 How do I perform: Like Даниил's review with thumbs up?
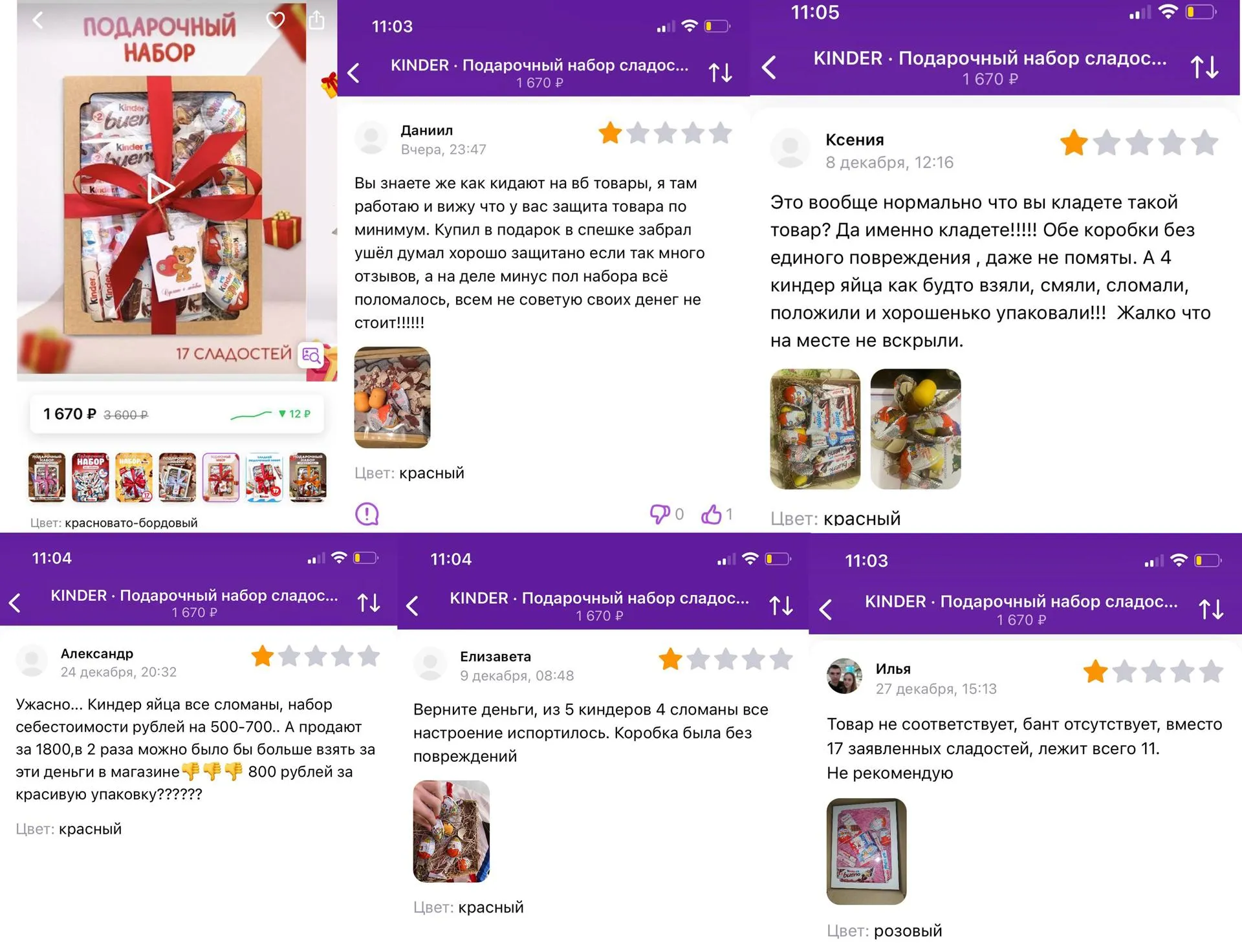click(x=711, y=514)
